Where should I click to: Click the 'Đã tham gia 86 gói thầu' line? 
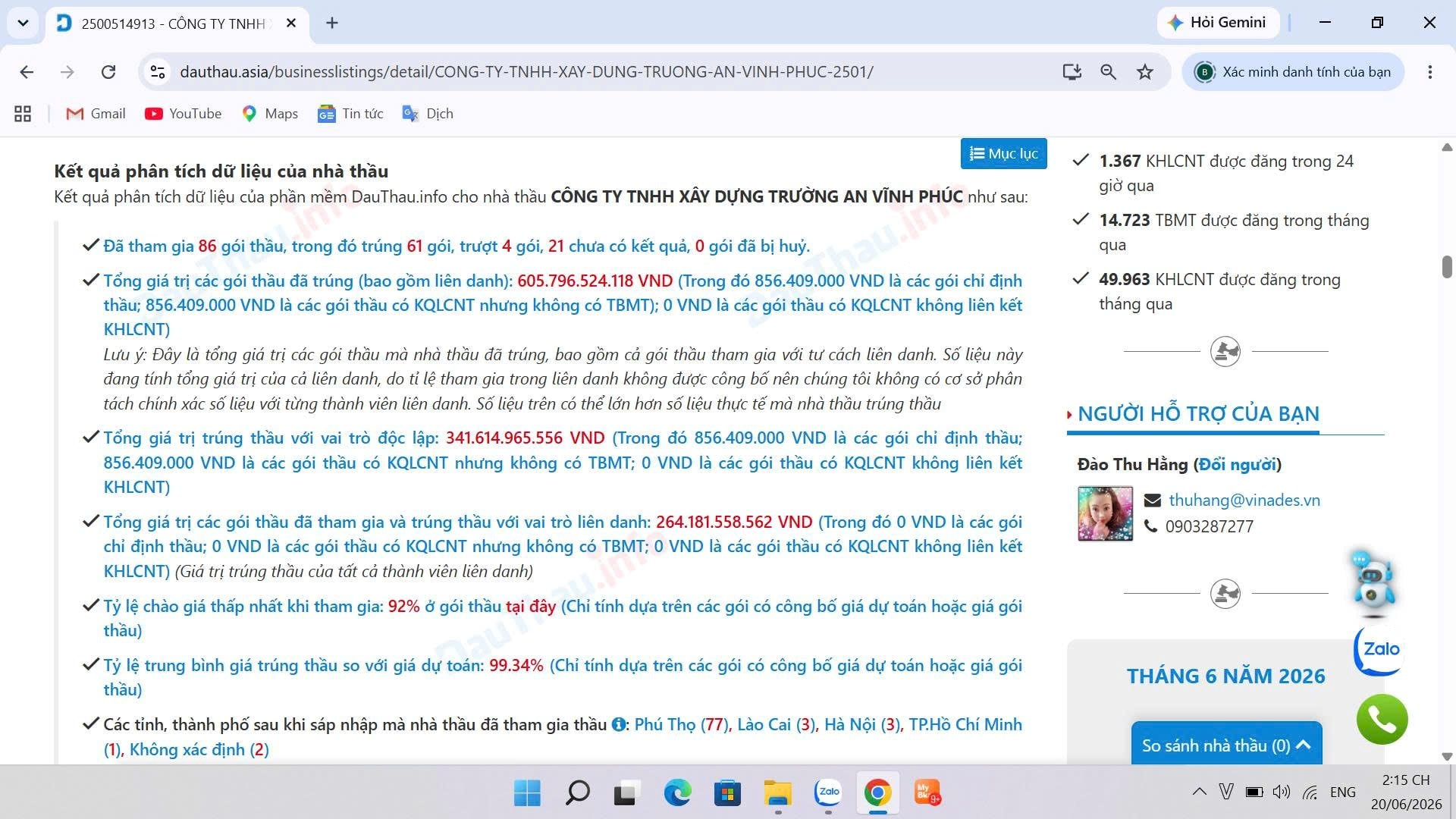point(457,246)
